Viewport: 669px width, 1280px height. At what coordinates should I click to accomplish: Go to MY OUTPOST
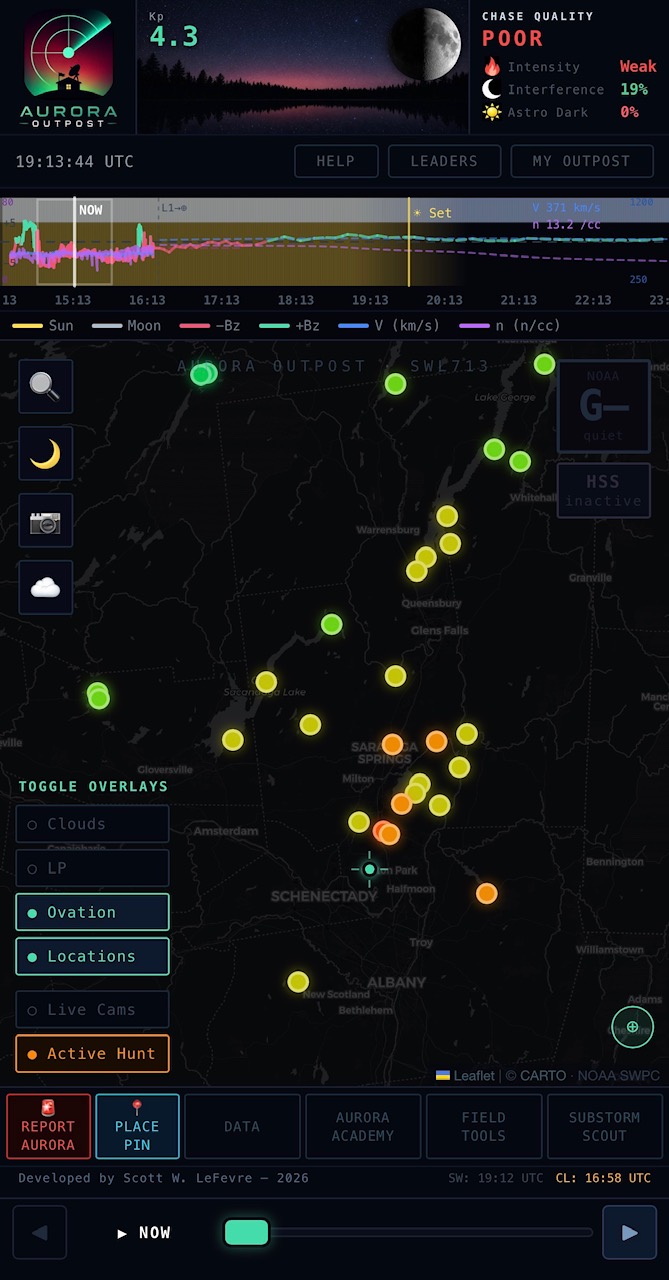click(582, 161)
